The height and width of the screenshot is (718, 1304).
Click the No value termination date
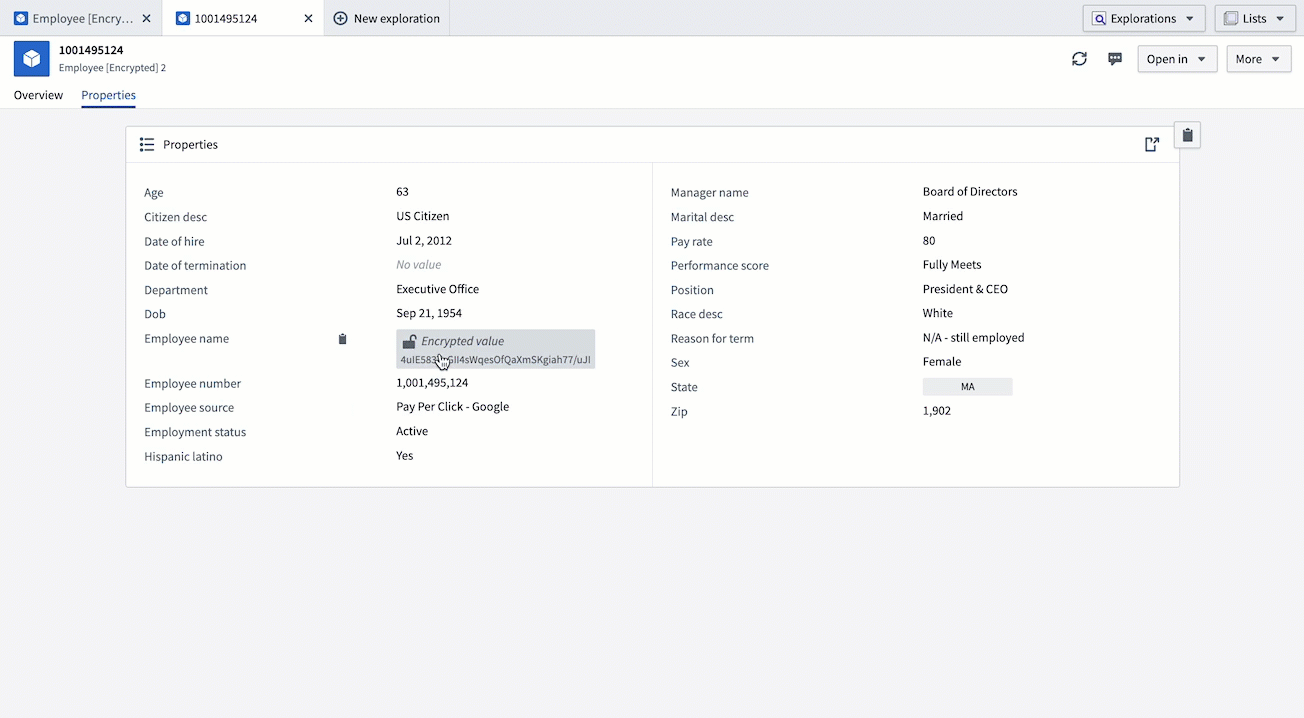[419, 265]
